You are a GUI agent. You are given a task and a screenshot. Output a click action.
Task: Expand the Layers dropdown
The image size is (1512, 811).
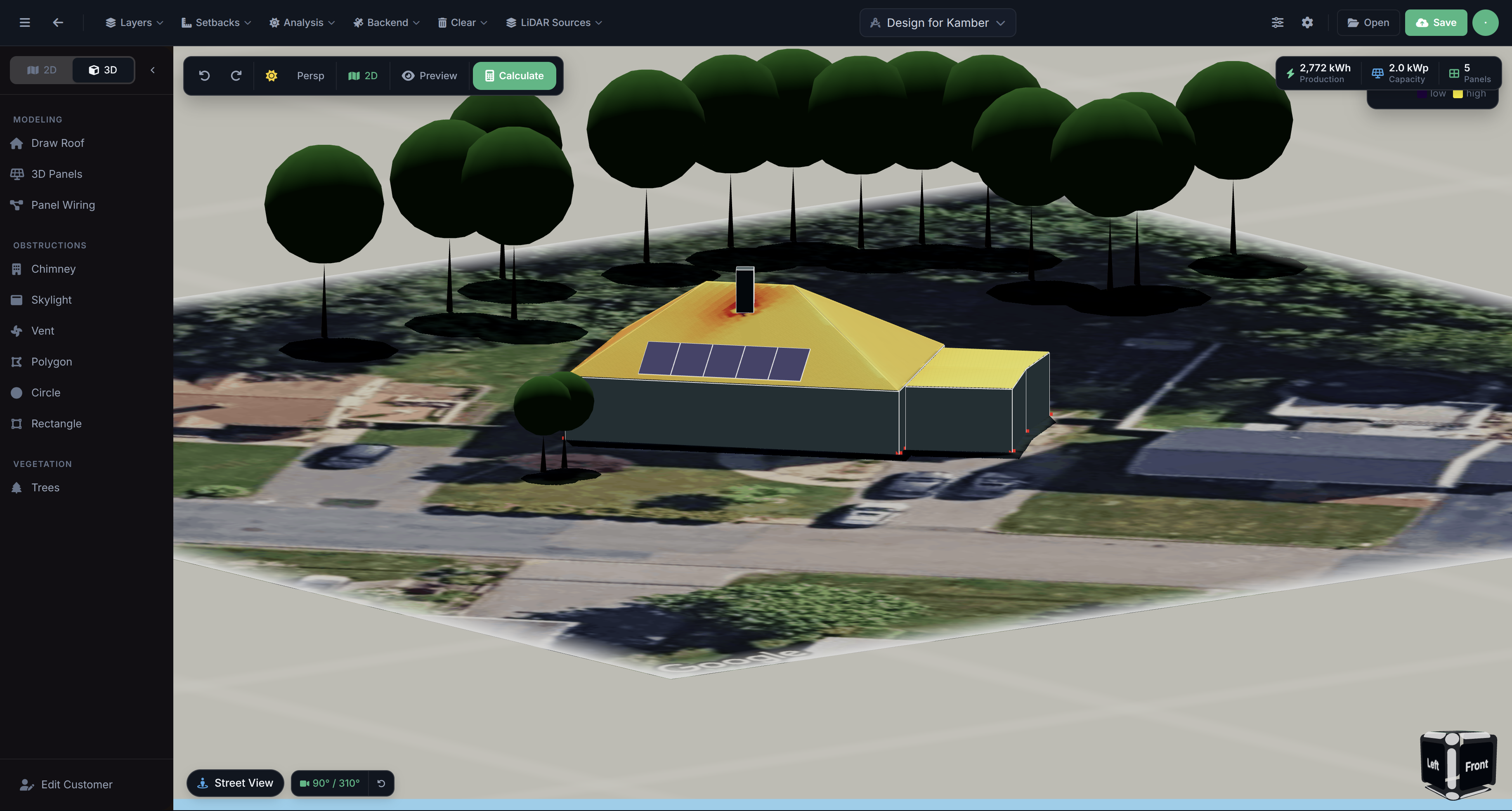[134, 22]
